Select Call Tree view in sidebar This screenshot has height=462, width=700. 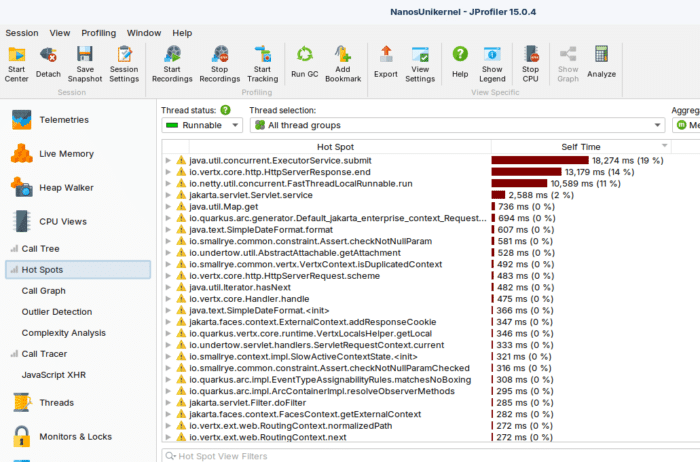click(40, 248)
